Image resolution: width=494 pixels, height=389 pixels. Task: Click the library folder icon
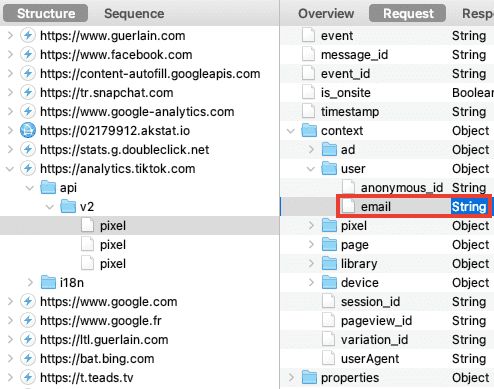pyautogui.click(x=329, y=263)
